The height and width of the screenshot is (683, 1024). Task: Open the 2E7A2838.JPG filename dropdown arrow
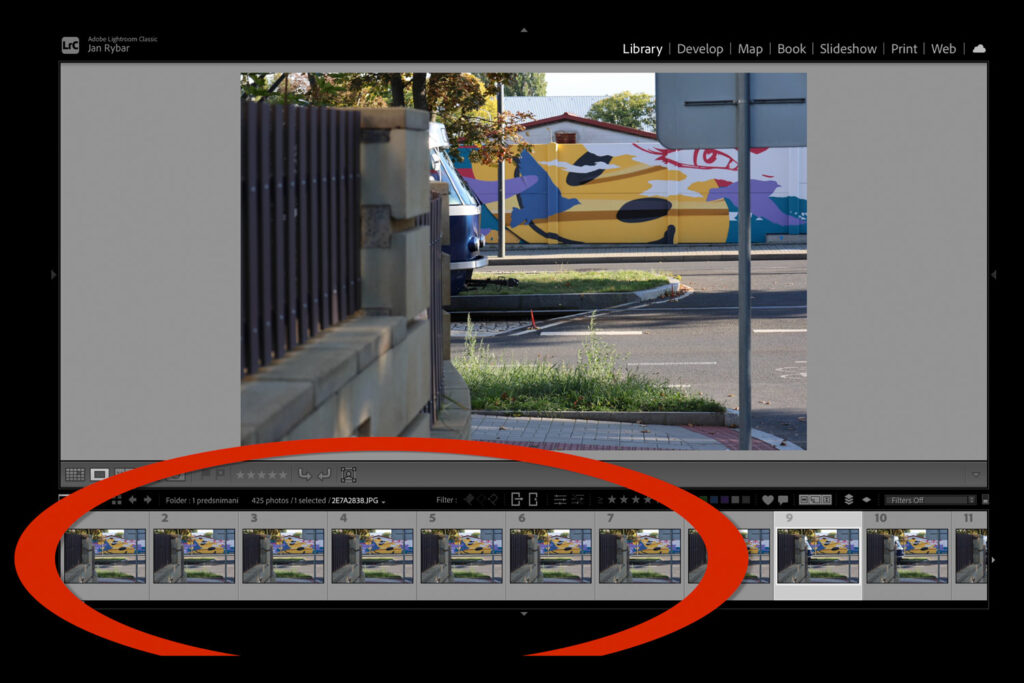[383, 501]
